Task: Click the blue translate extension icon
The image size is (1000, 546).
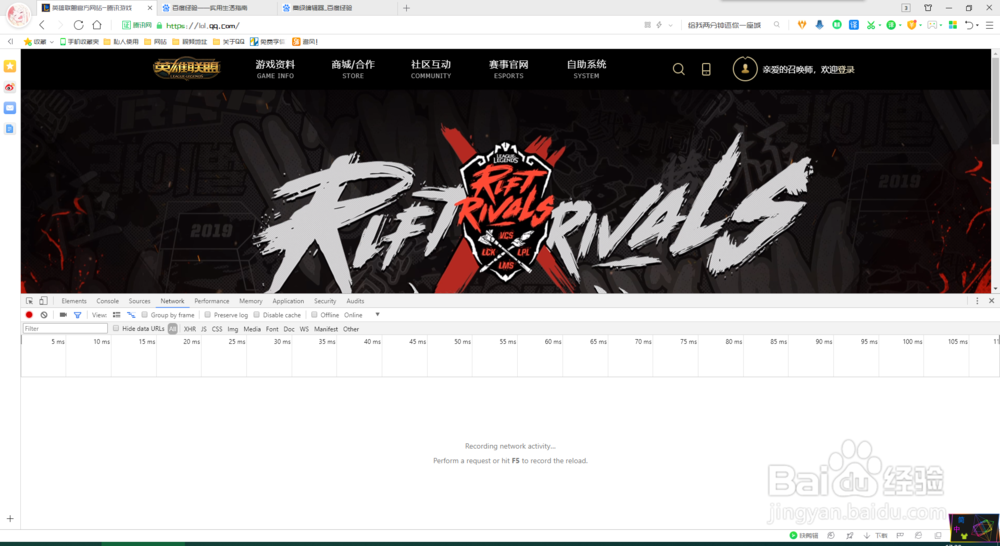Action: pyautogui.click(x=853, y=25)
